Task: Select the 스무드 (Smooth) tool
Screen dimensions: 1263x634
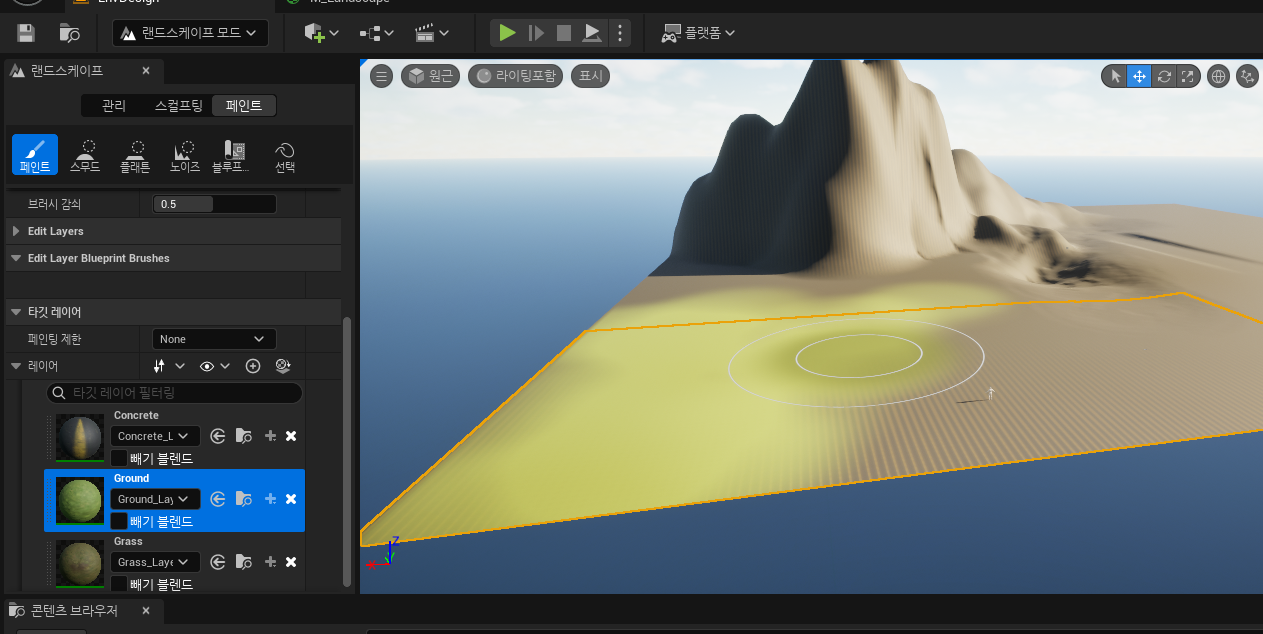Action: click(85, 155)
